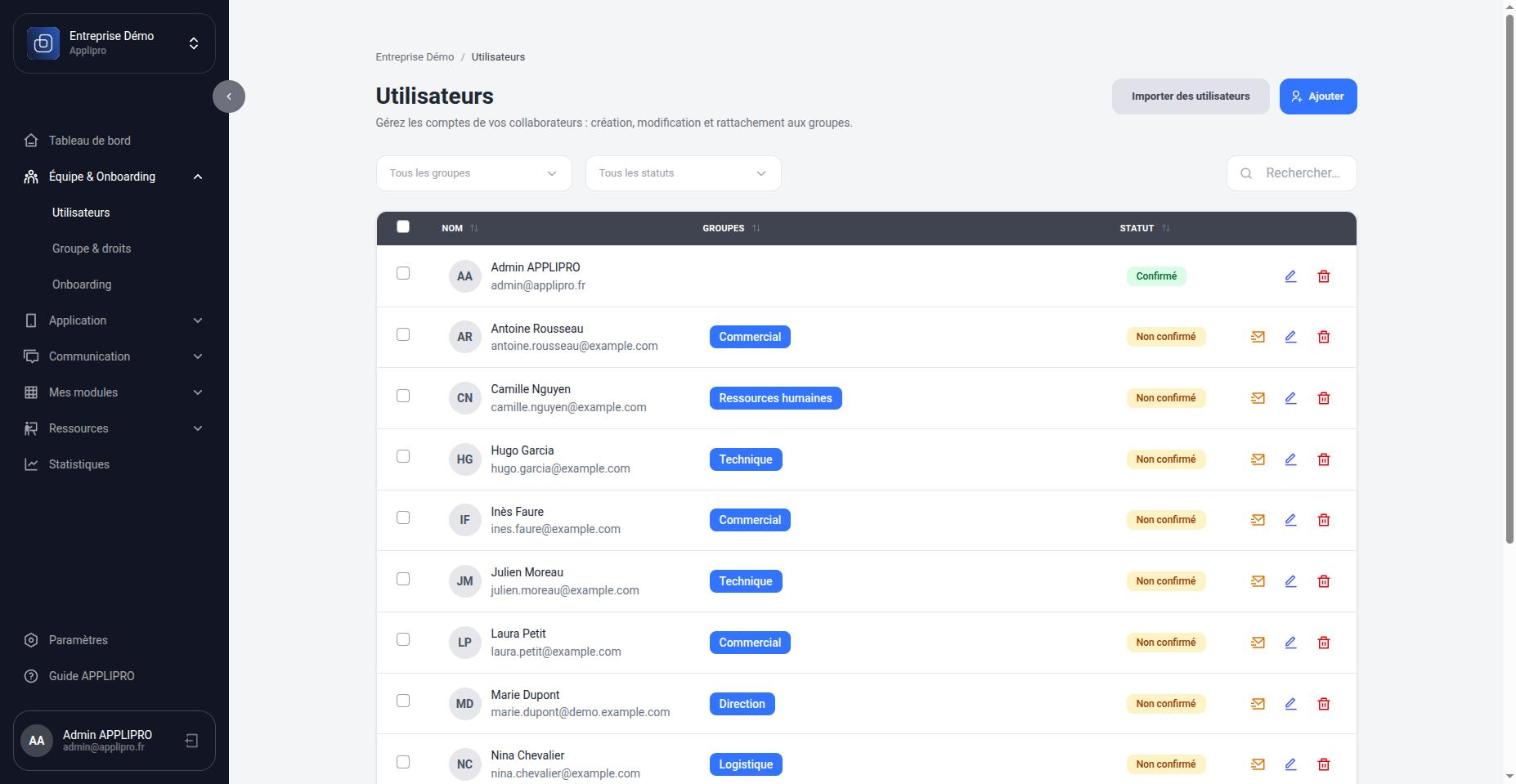The image size is (1516, 784).
Task: Sort table by STATUT column arrows
Action: click(x=1165, y=228)
